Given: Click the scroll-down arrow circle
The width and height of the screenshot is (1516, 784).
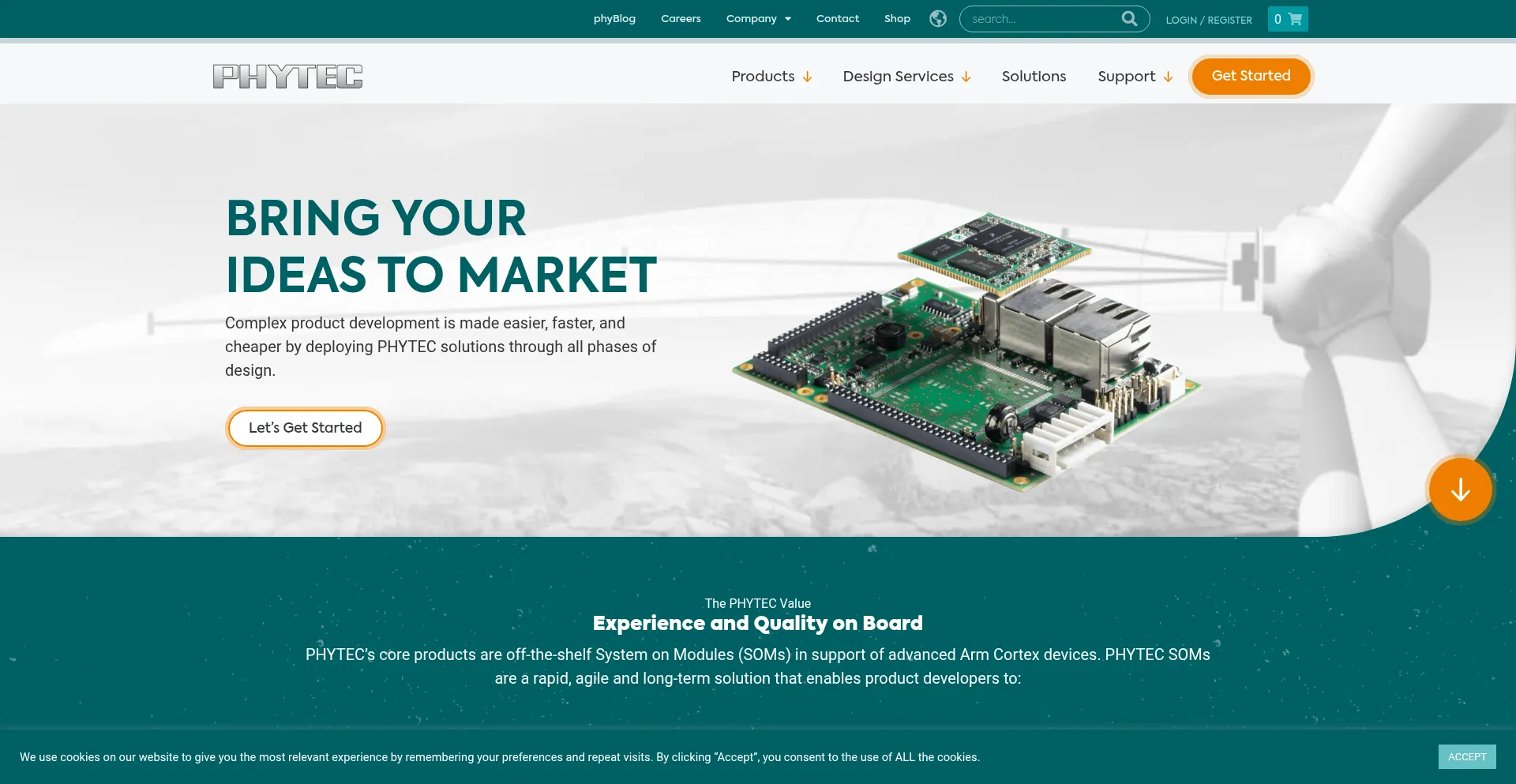Looking at the screenshot, I should 1459,490.
